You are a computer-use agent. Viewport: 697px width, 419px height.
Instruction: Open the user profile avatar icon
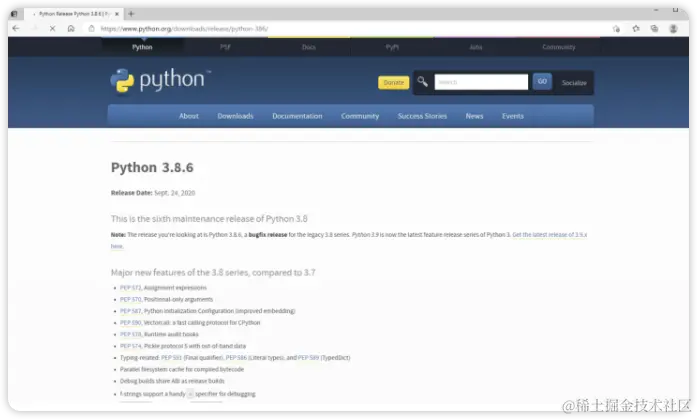coord(673,28)
